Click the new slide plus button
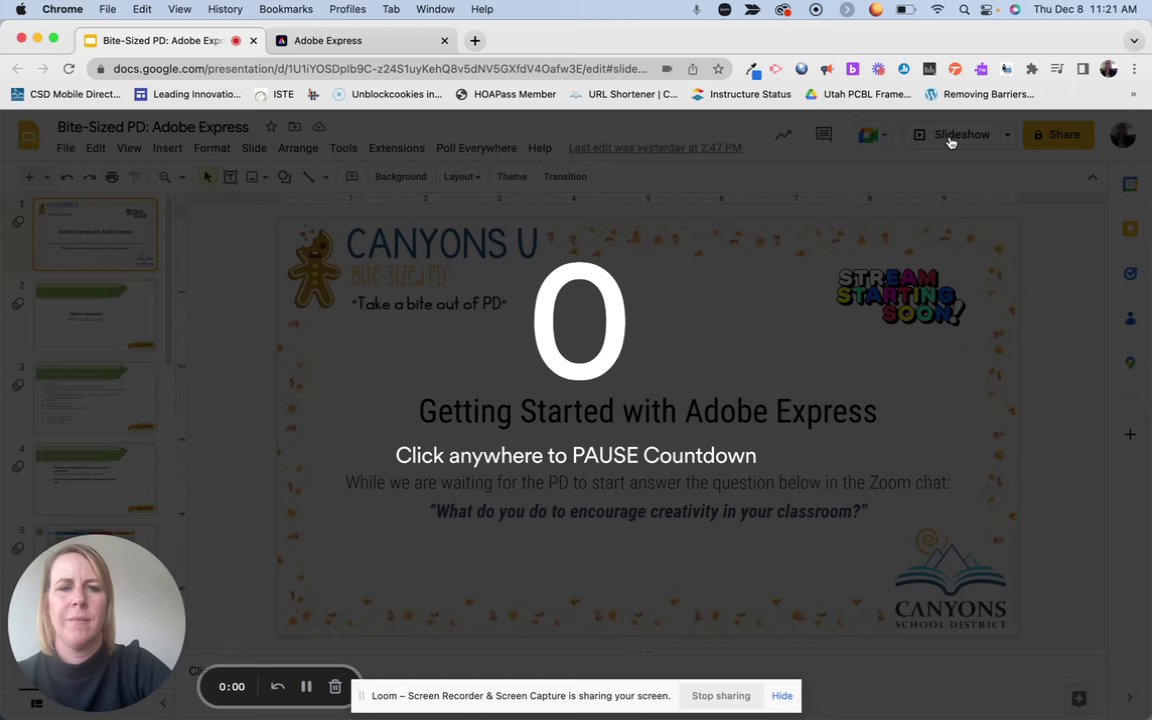Screen dimensions: 1152x720 (29, 177)
